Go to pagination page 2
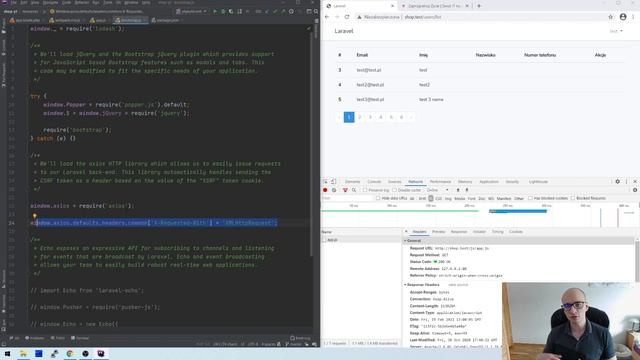Screen dimensions: 640x360 pos(360,117)
